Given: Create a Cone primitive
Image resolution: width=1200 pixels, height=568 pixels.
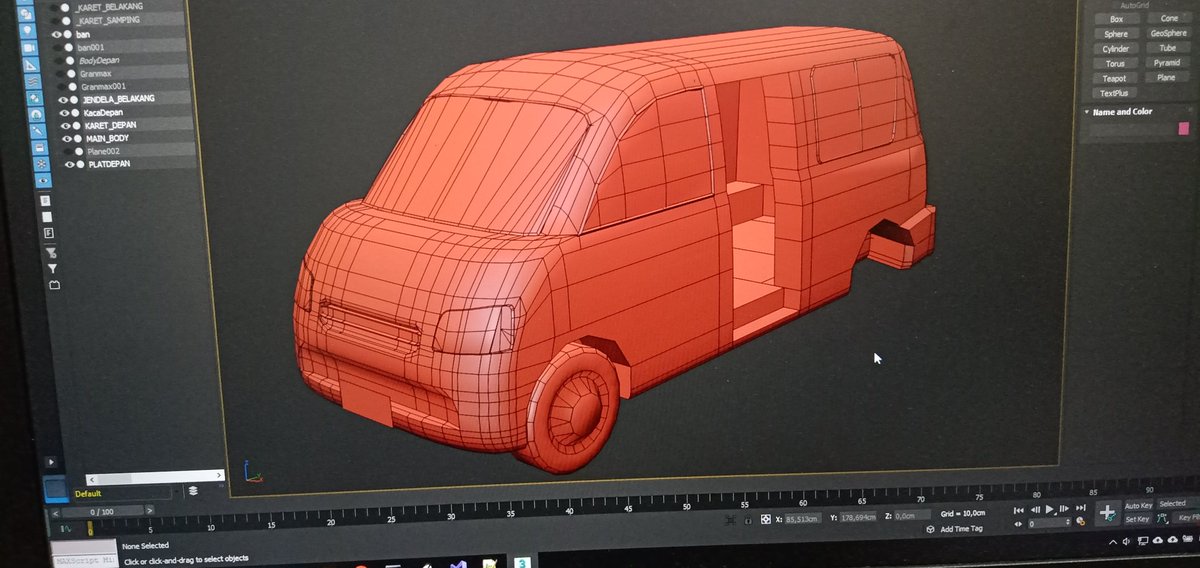Looking at the screenshot, I should click(1169, 18).
